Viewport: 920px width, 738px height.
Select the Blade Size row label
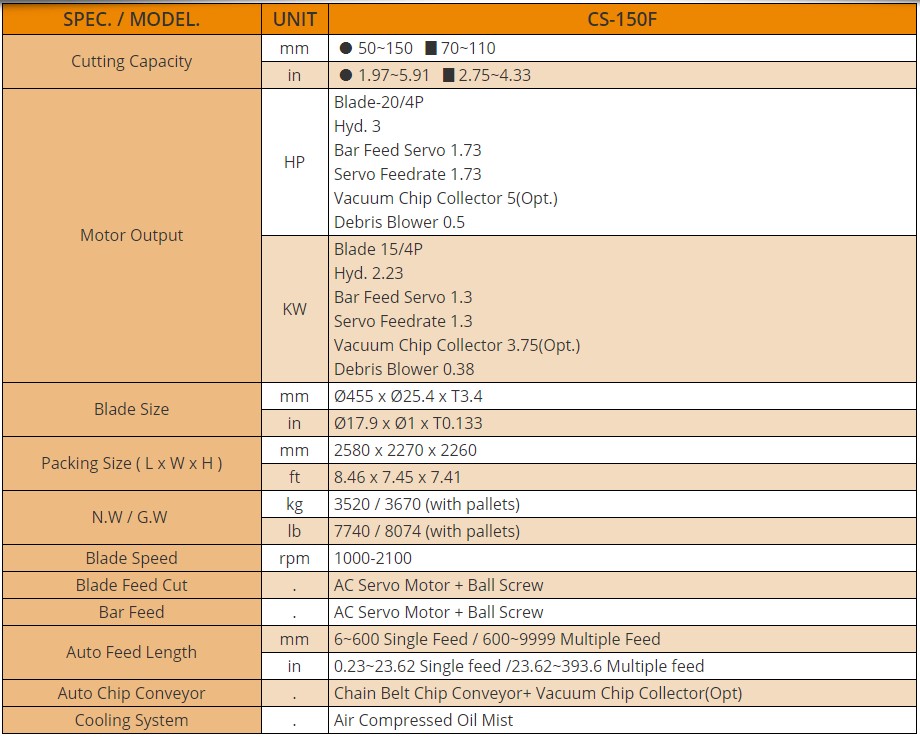click(x=131, y=409)
